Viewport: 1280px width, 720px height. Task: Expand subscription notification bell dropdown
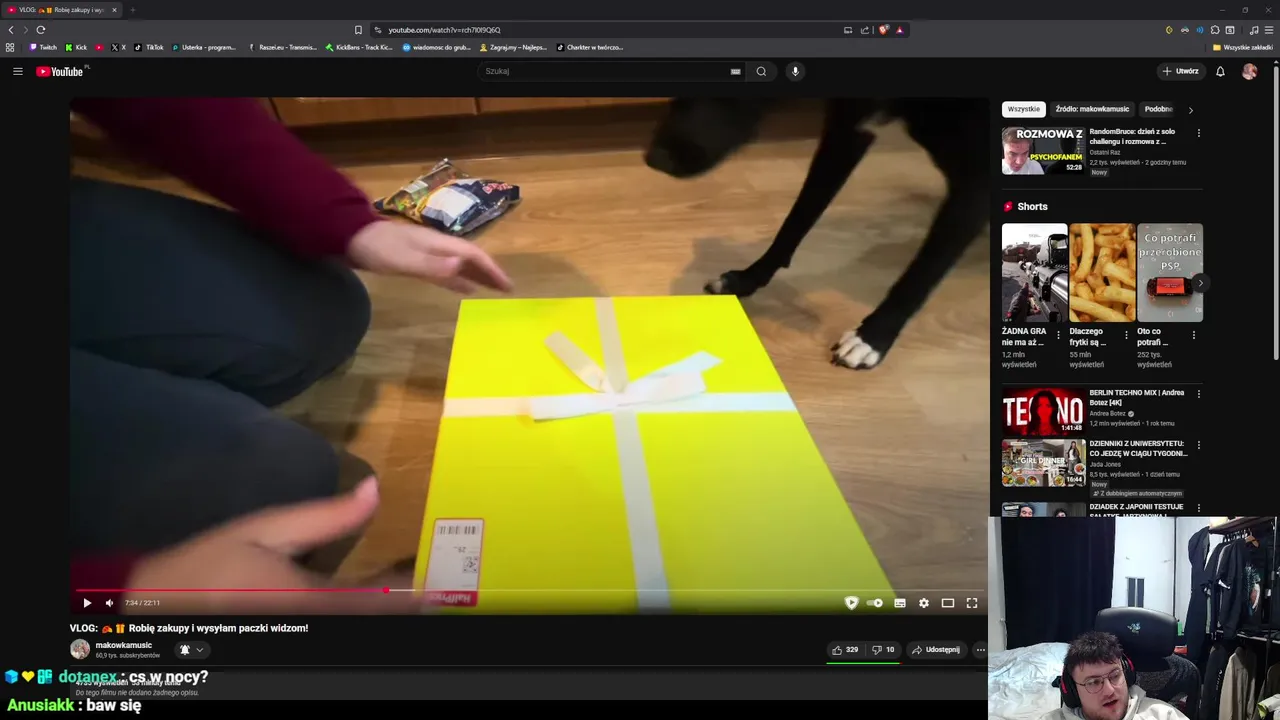[191, 650]
